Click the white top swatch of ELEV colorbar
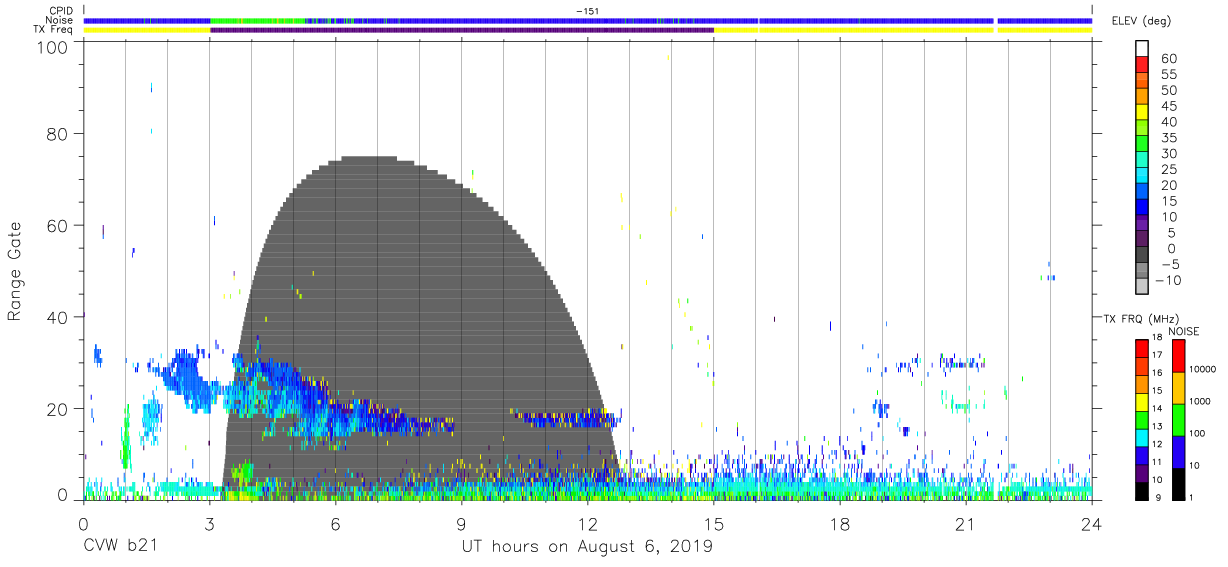Viewport: 1228px width, 567px height. [x=1141, y=50]
